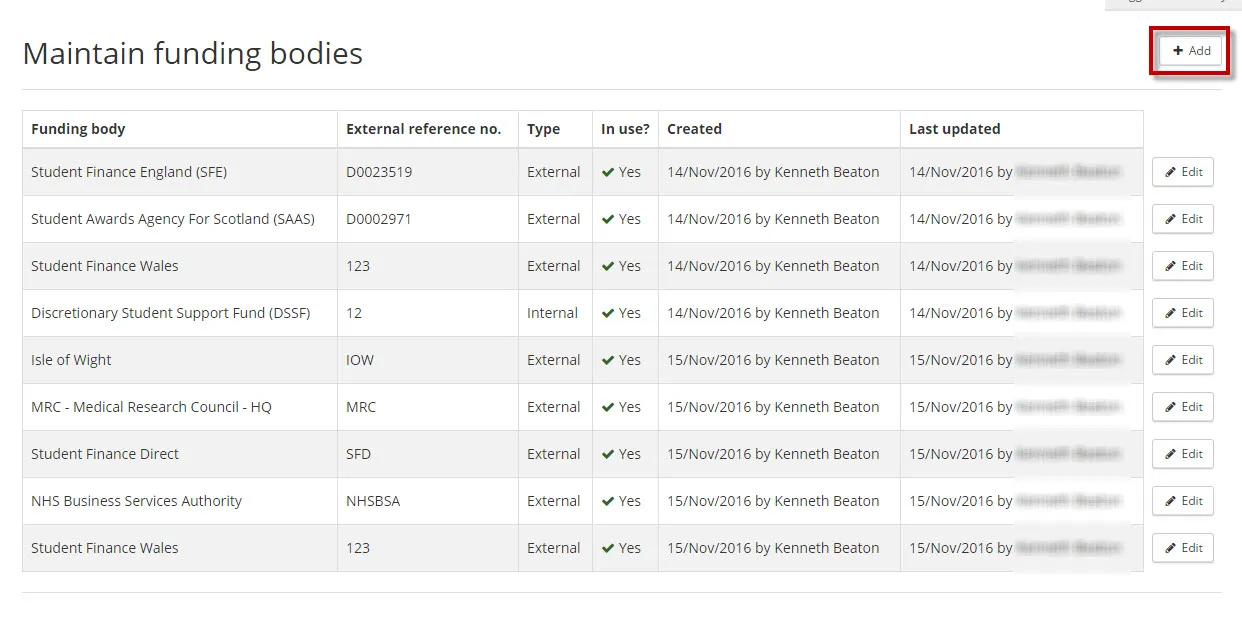Click the 'External reference no.' column header
This screenshot has width=1242, height=637.
point(423,129)
